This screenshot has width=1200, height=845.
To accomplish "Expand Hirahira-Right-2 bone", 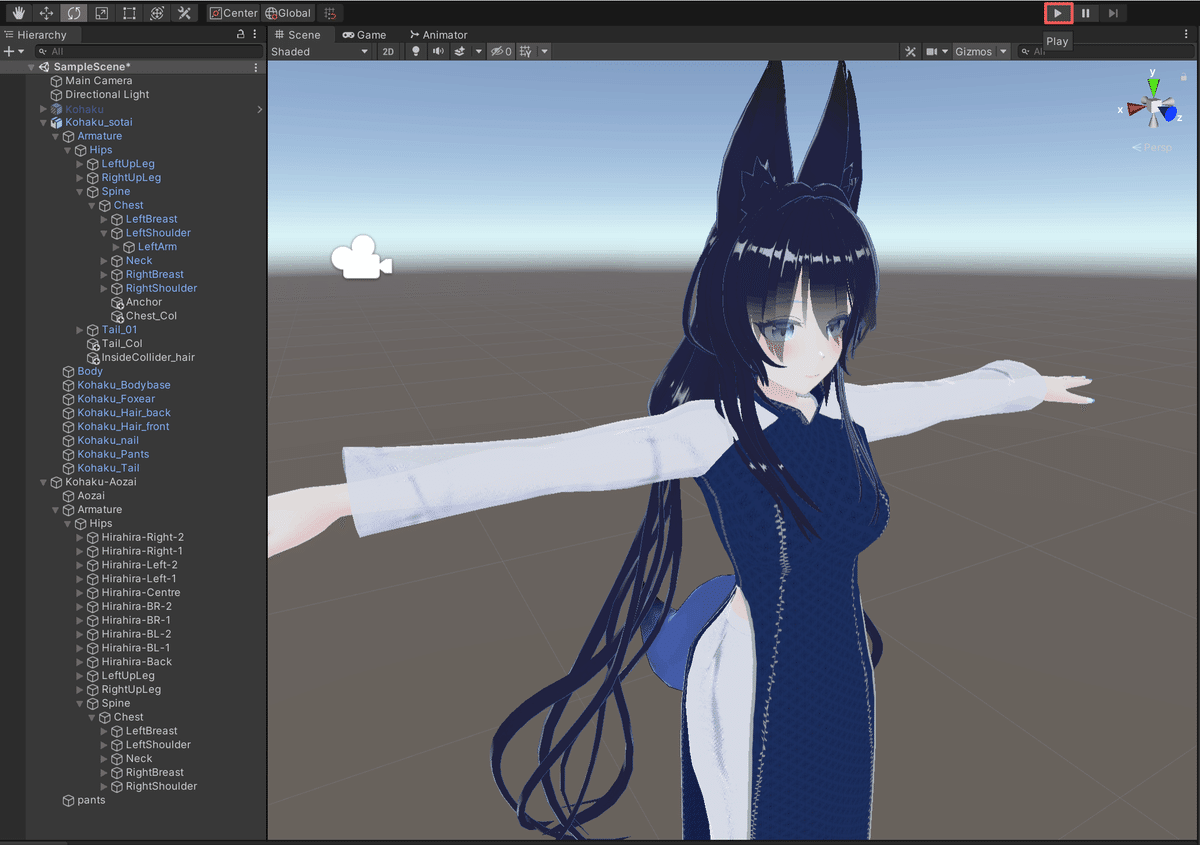I will point(80,537).
